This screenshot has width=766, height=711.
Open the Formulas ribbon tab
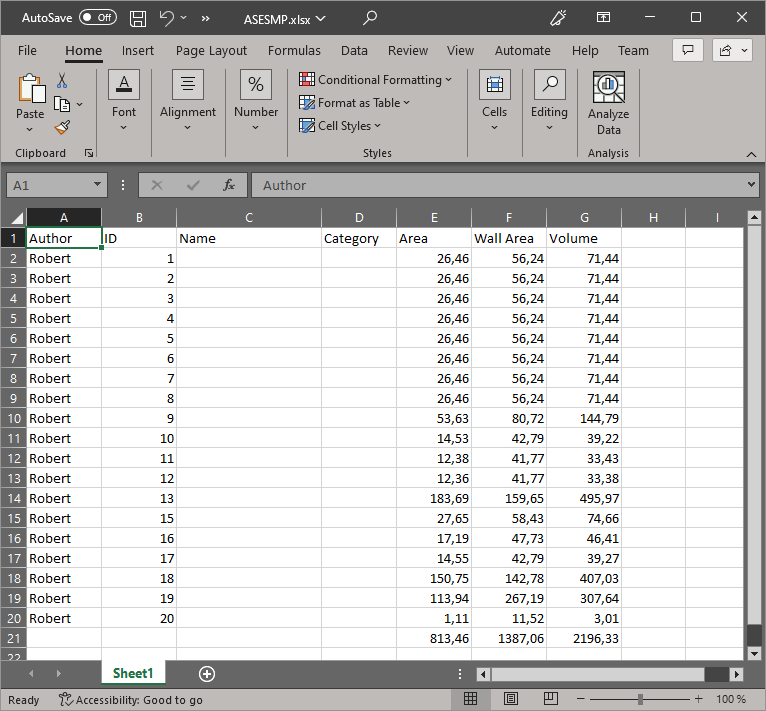coord(294,51)
